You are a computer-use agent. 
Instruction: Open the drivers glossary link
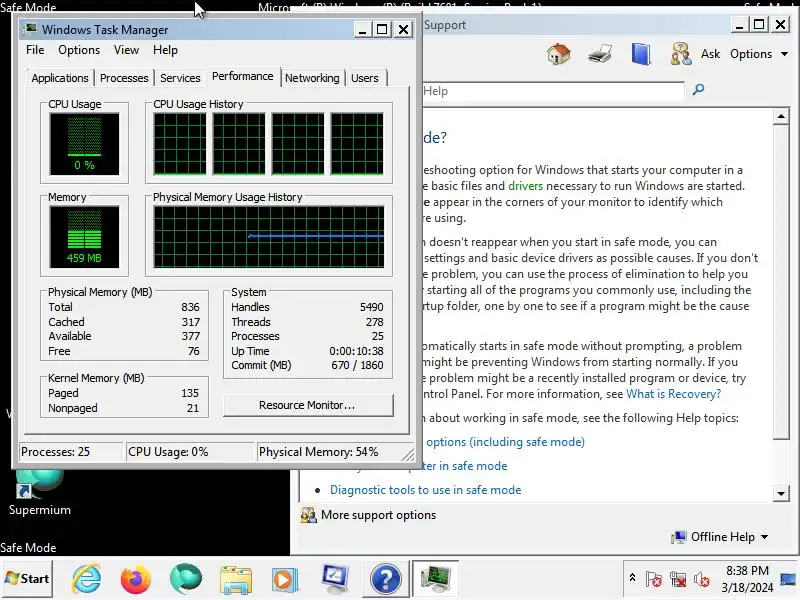[x=525, y=186]
